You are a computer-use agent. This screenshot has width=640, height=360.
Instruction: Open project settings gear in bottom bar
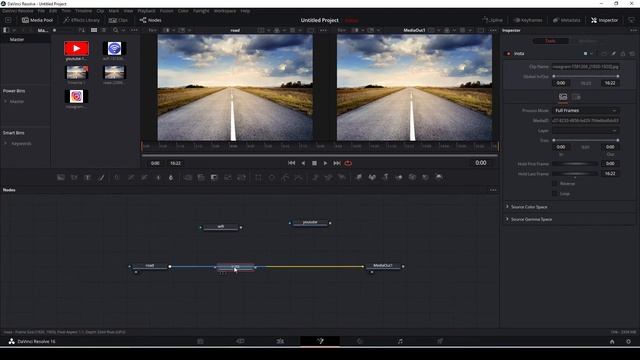click(628, 342)
